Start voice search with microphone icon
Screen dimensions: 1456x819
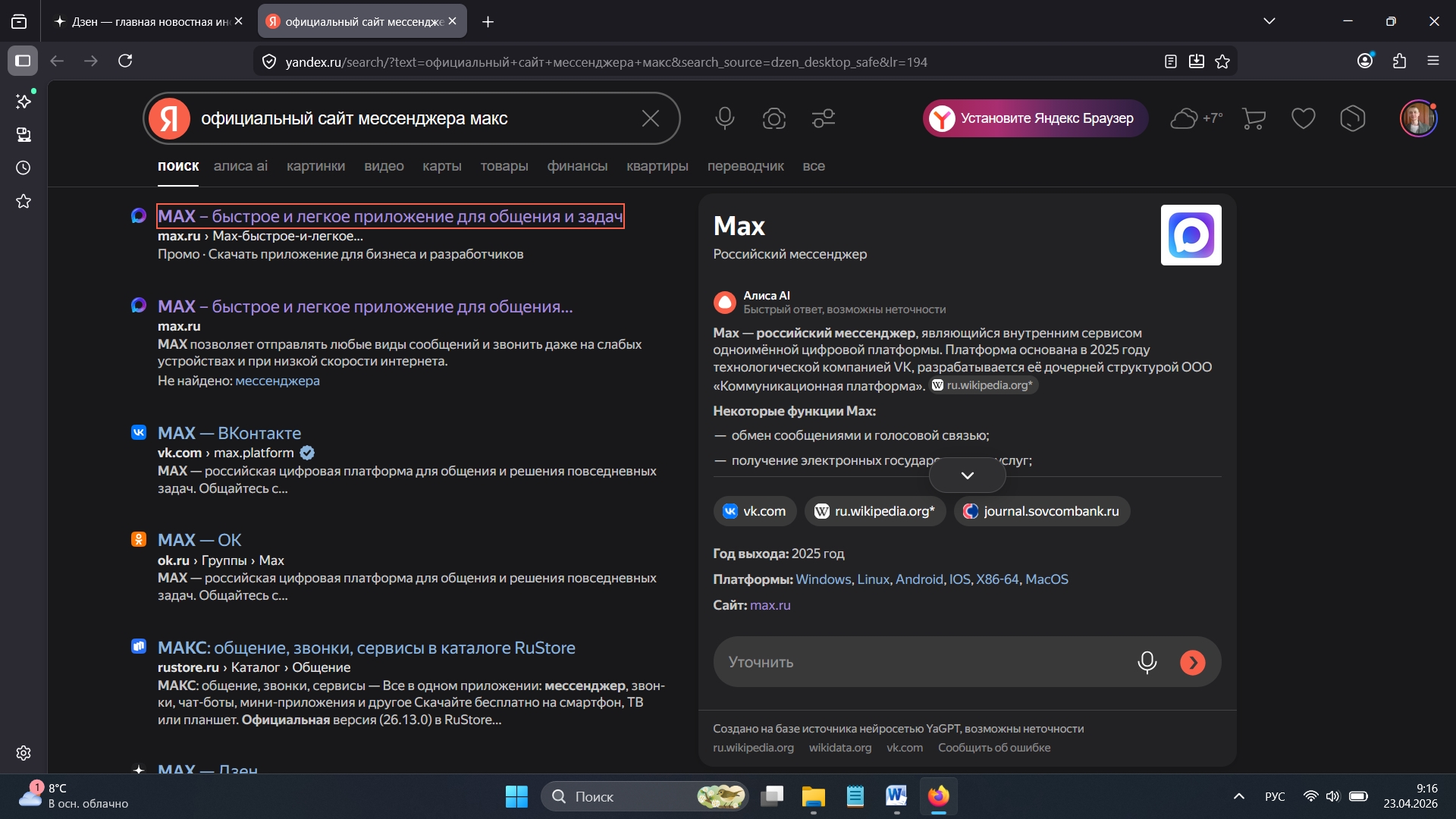point(725,118)
